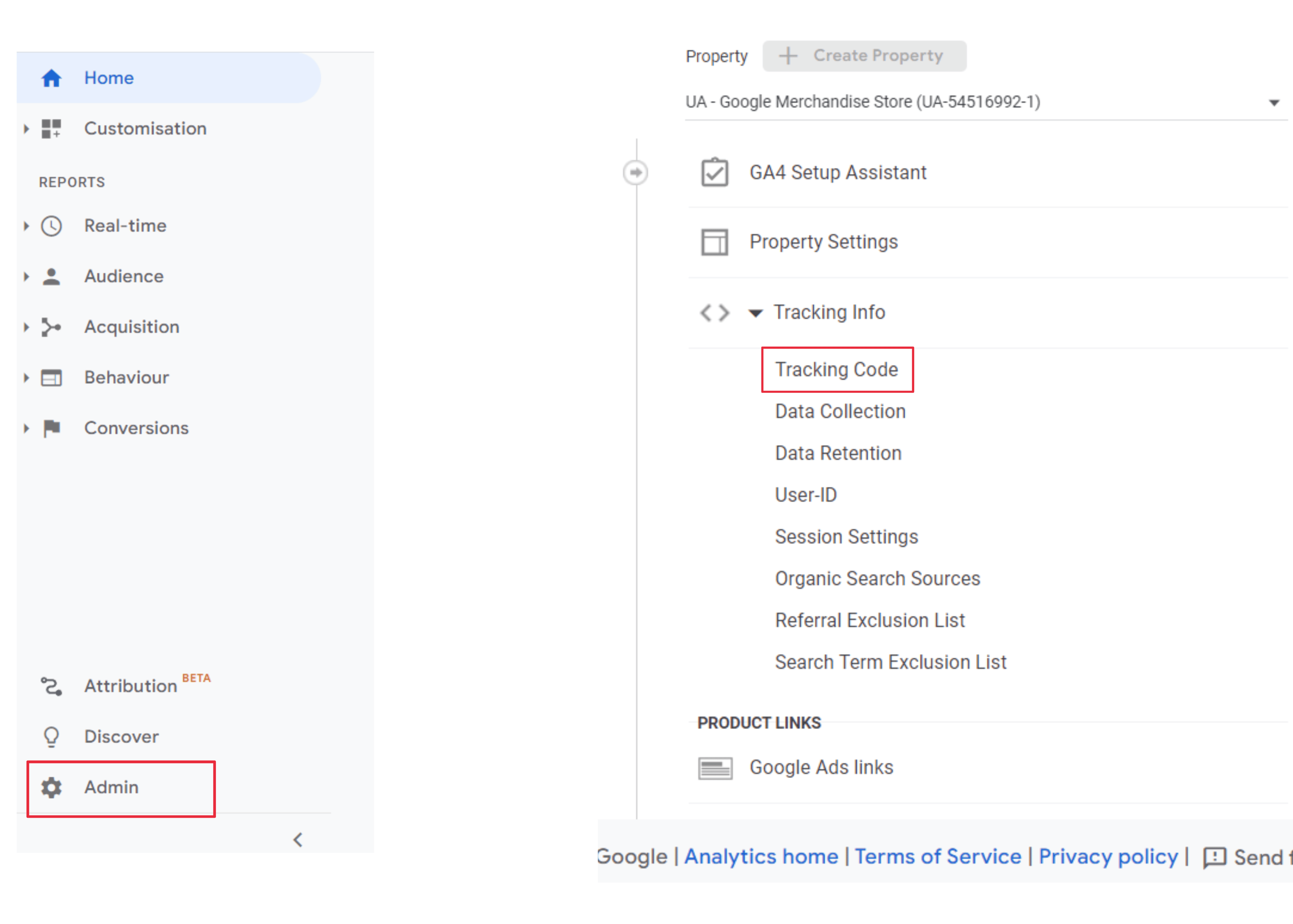Click the circular arrow icon beside GA4 Setup
This screenshot has height=924, width=1293.
point(636,172)
